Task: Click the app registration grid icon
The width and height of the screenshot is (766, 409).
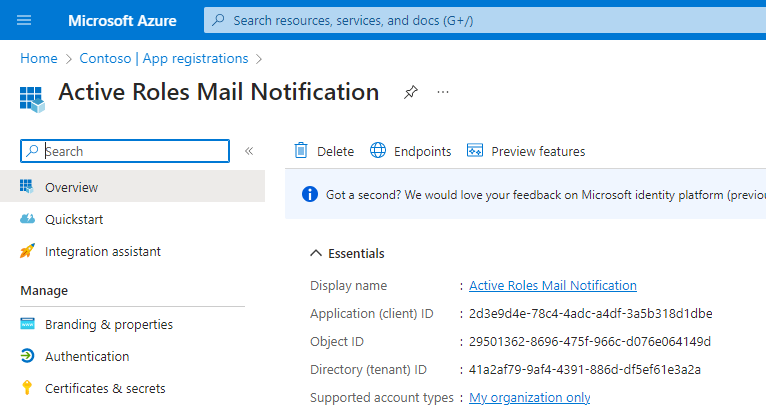Action: (x=32, y=99)
